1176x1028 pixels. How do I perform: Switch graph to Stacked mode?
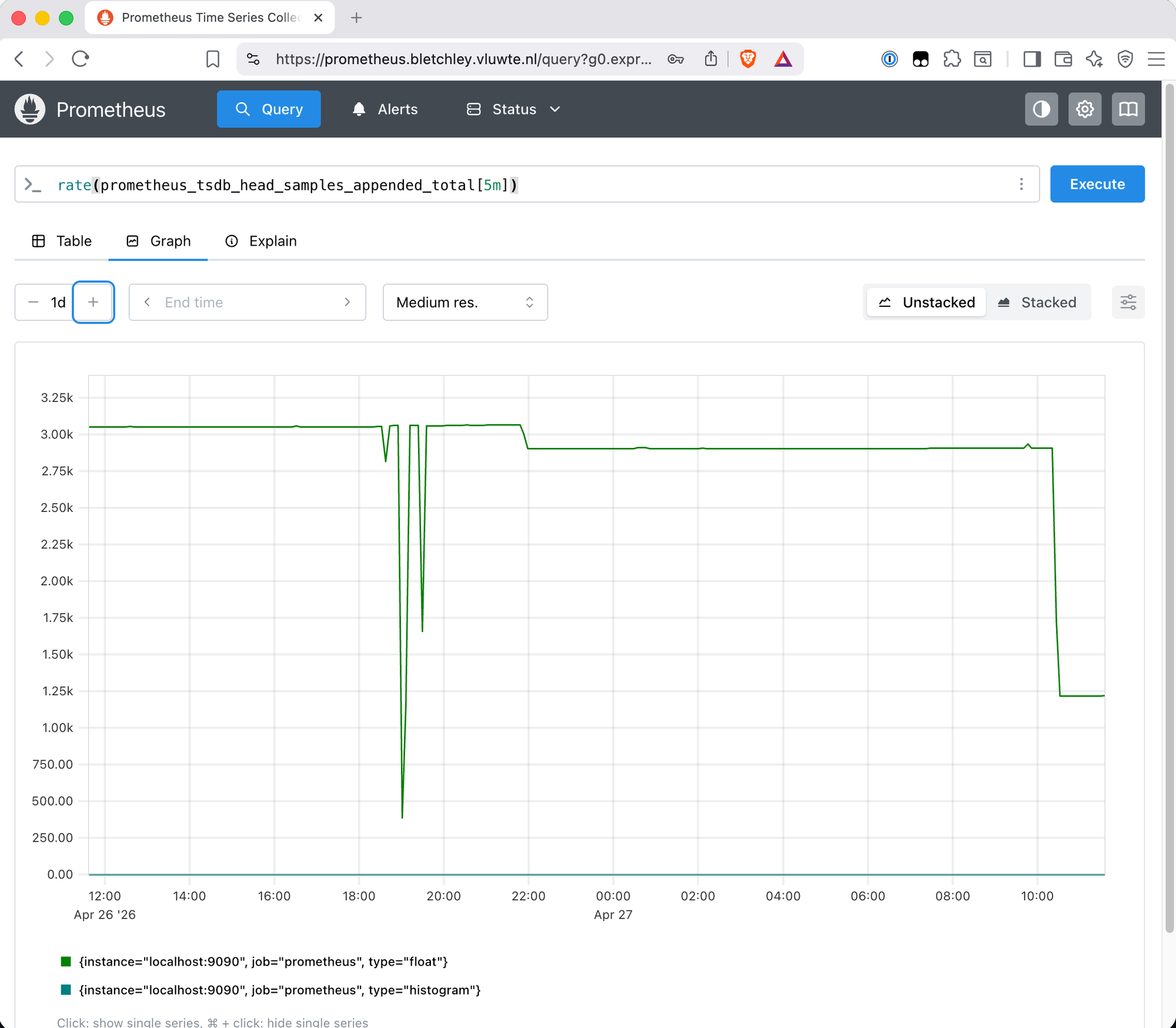pos(1038,302)
